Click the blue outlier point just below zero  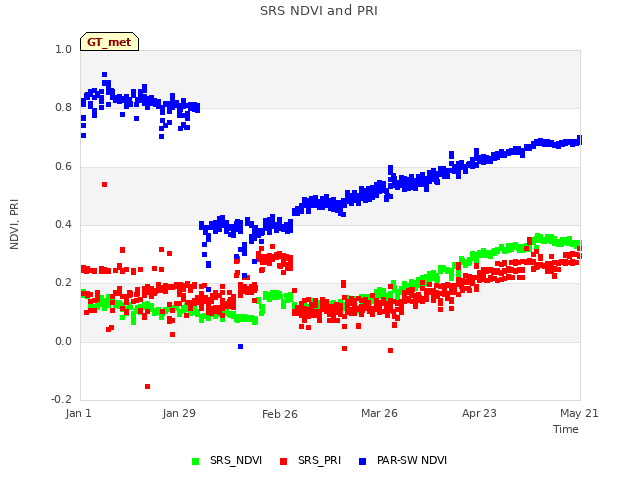pyautogui.click(x=240, y=347)
